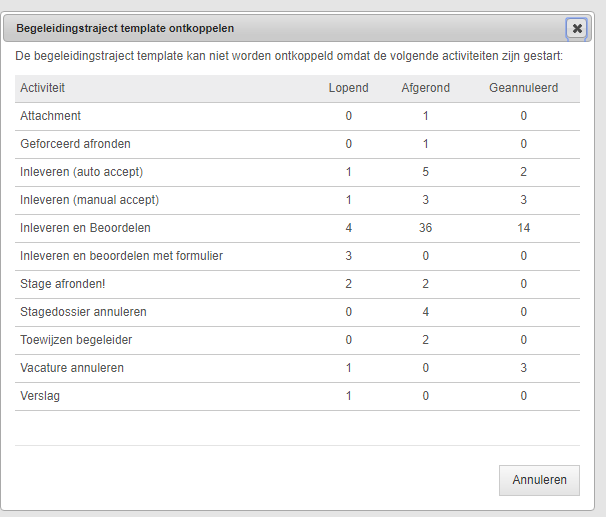Select the Stagedossier annuleren row

(x=297, y=313)
